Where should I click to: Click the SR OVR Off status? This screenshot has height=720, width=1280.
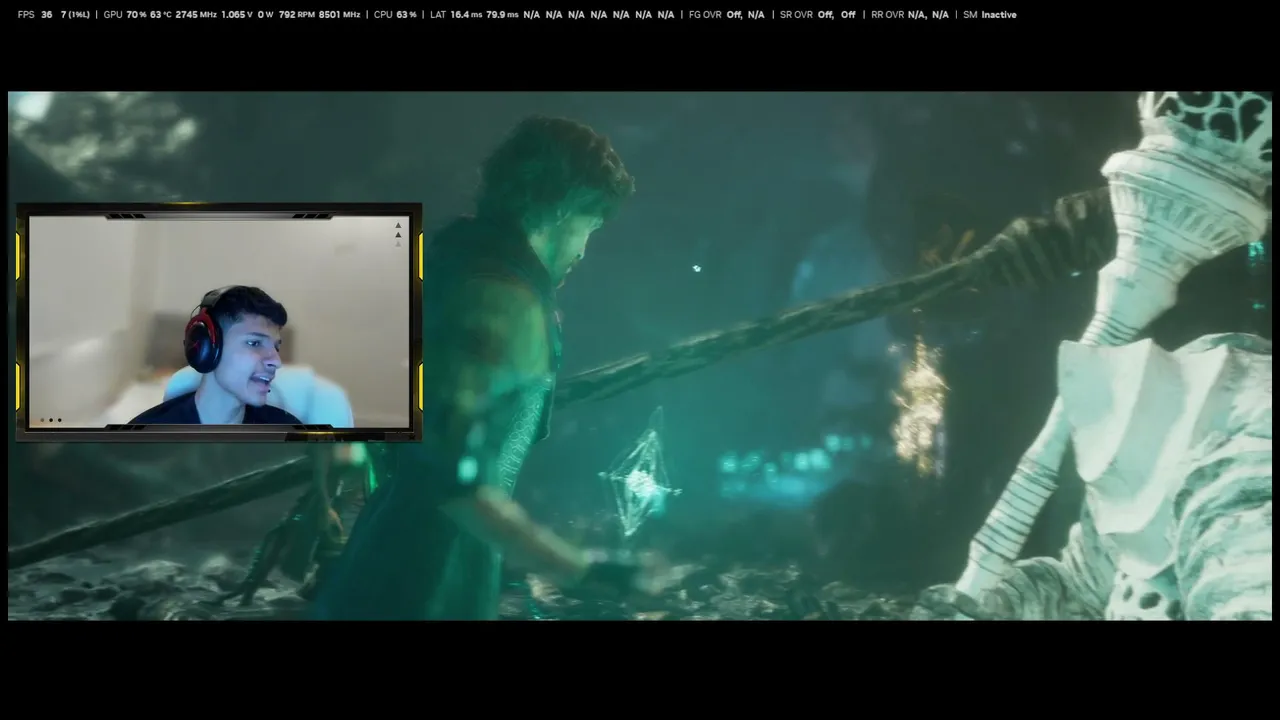pyautogui.click(x=817, y=15)
